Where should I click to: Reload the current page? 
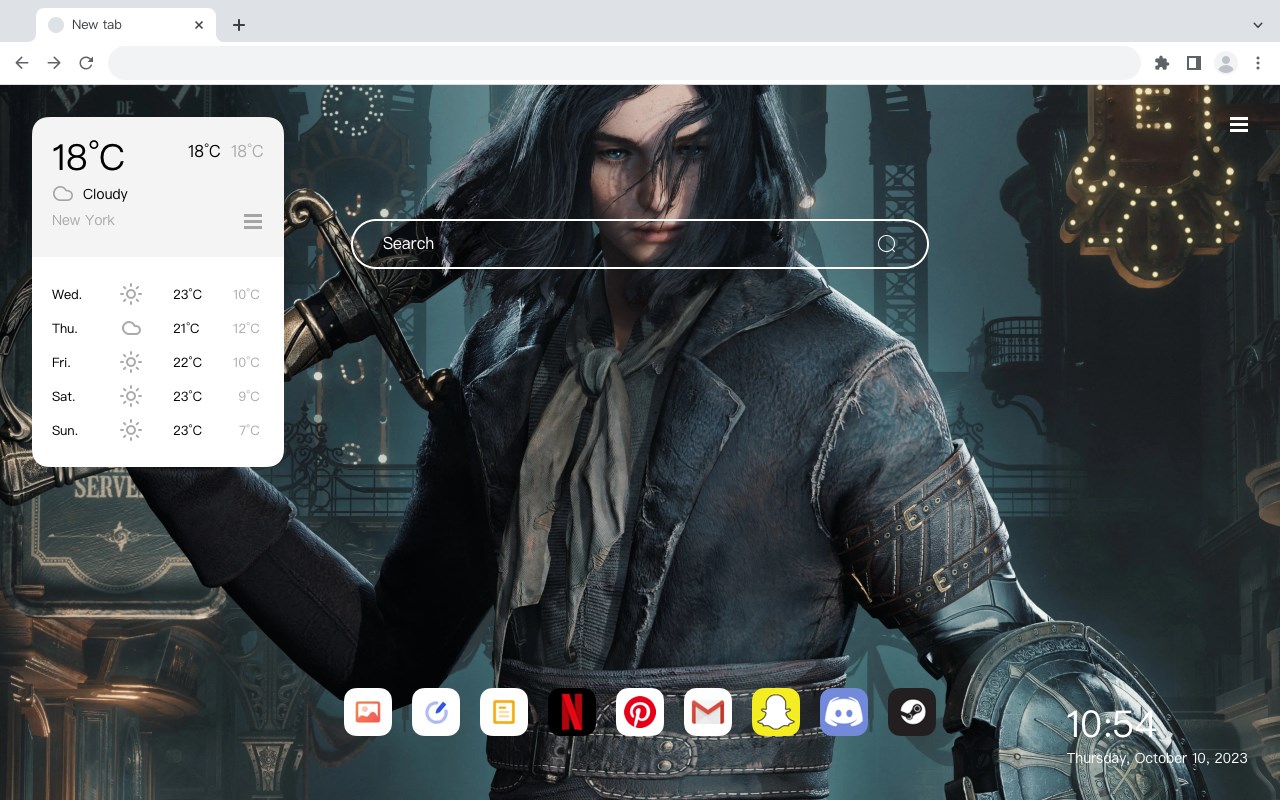[x=86, y=63]
